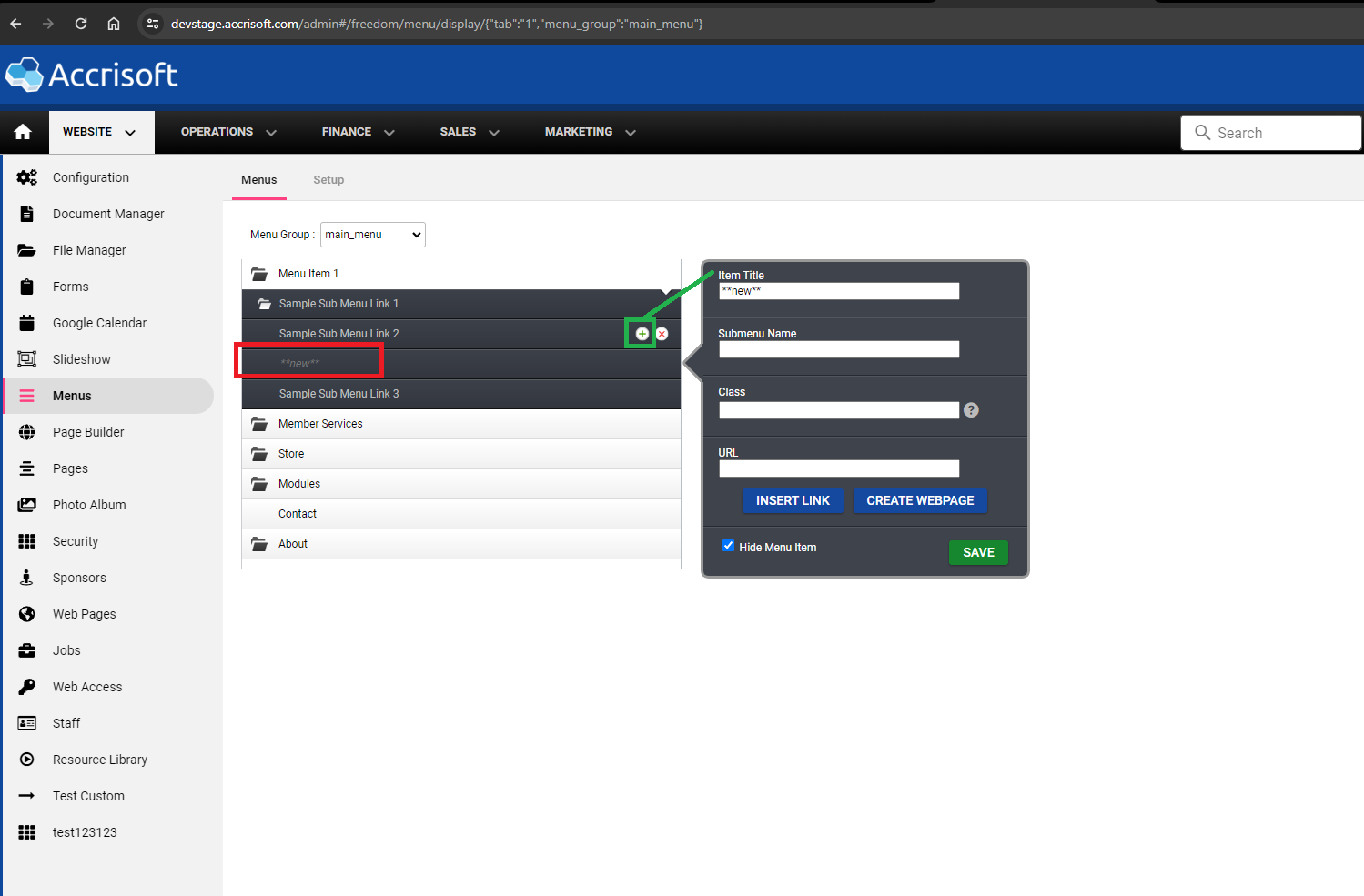The height and width of the screenshot is (896, 1364).
Task: Click the green add submenu item icon
Action: [642, 334]
